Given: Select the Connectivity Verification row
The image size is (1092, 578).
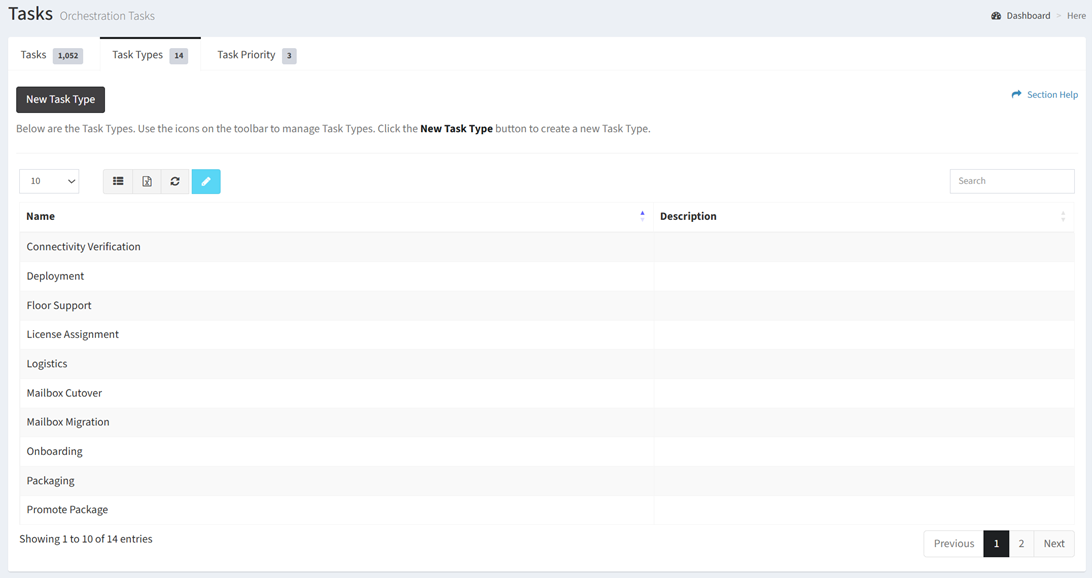Looking at the screenshot, I should 83,247.
